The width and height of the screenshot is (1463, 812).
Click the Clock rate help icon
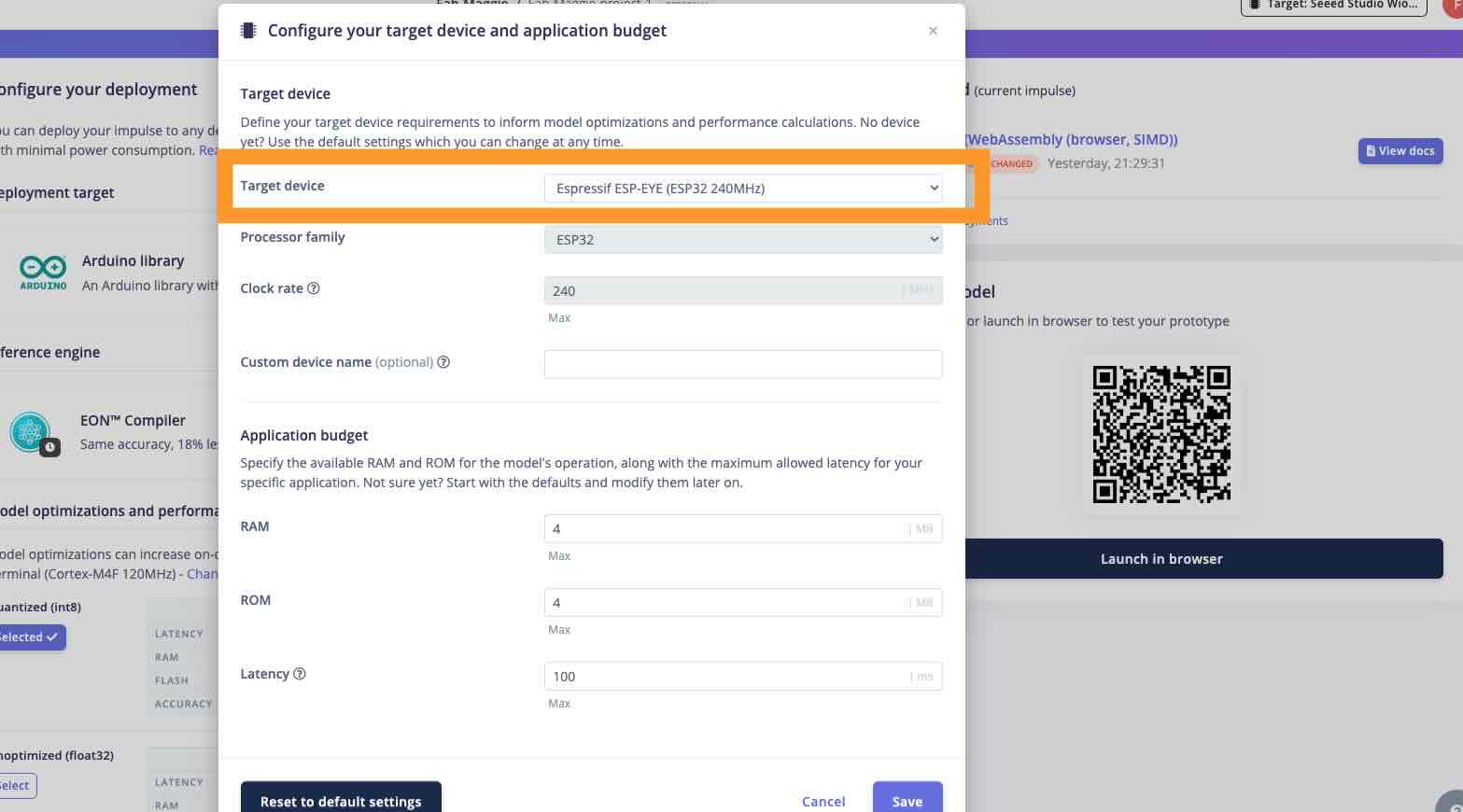point(314,288)
